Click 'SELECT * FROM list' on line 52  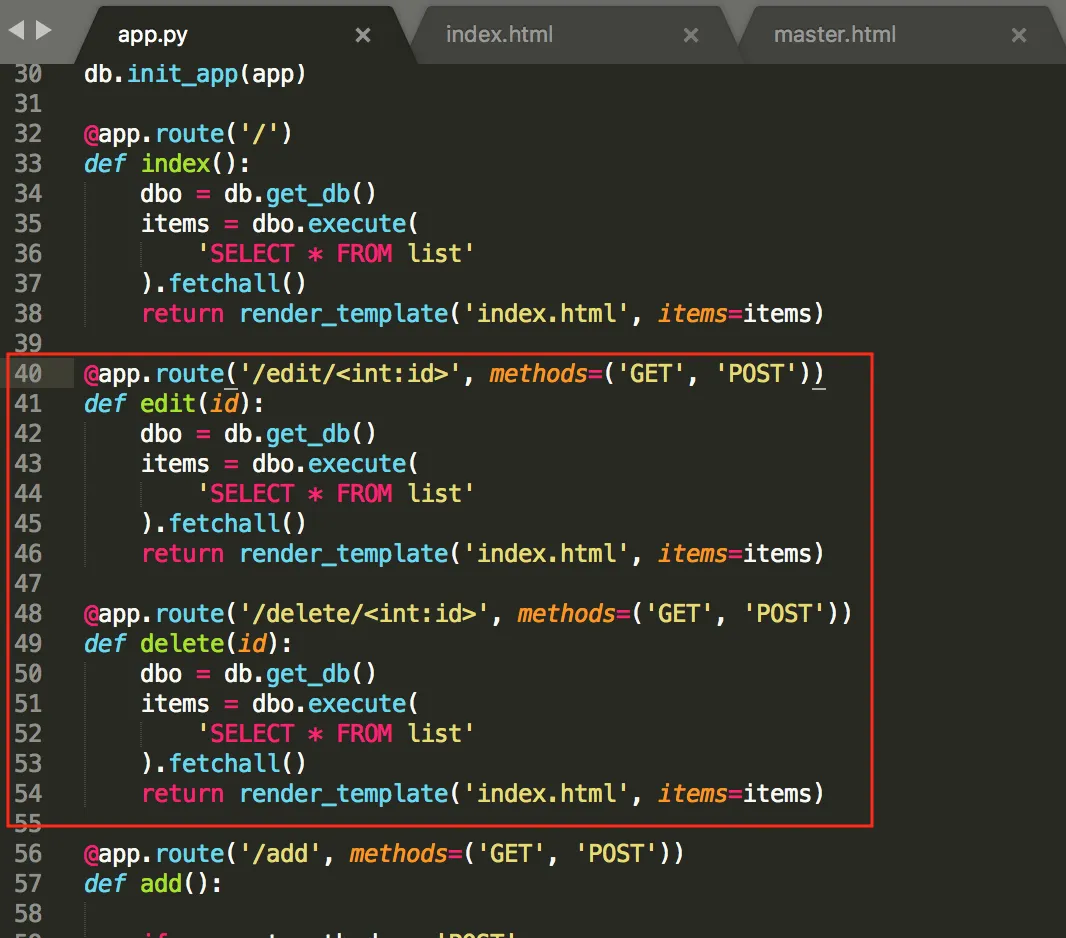tap(336, 734)
